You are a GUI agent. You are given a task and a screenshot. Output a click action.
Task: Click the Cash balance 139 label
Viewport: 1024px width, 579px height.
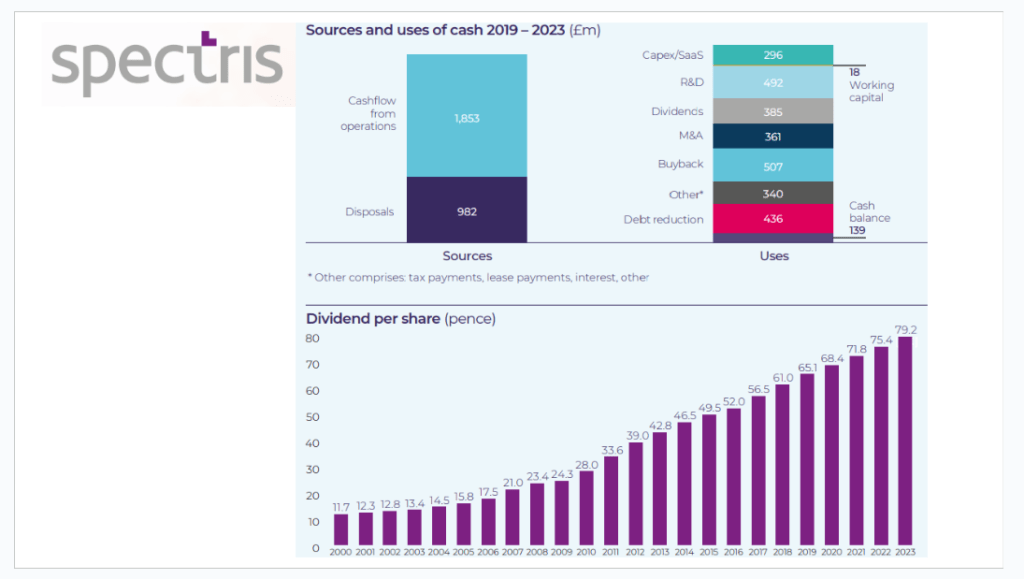click(x=869, y=218)
